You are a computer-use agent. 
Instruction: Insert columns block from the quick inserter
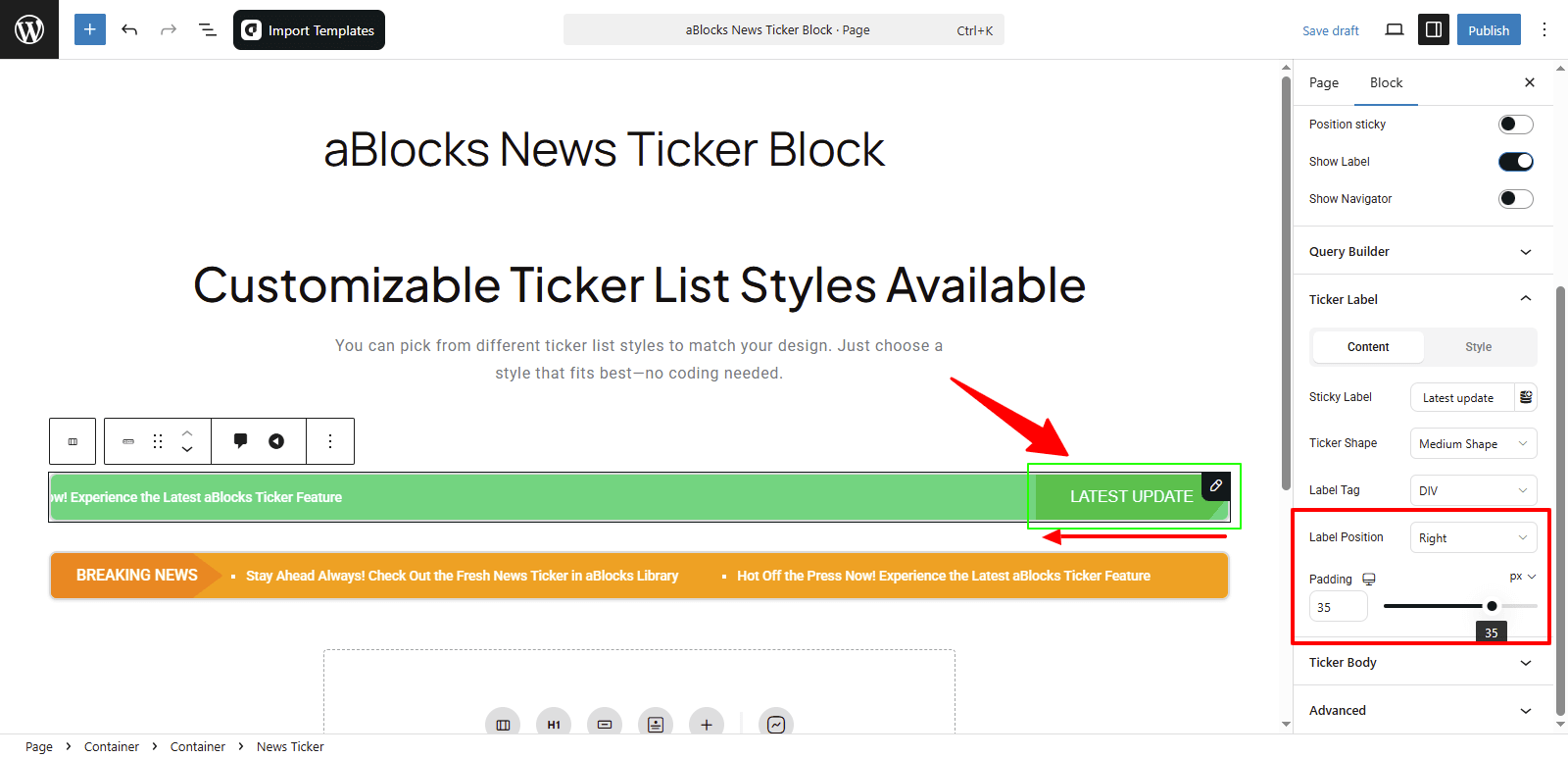[503, 725]
